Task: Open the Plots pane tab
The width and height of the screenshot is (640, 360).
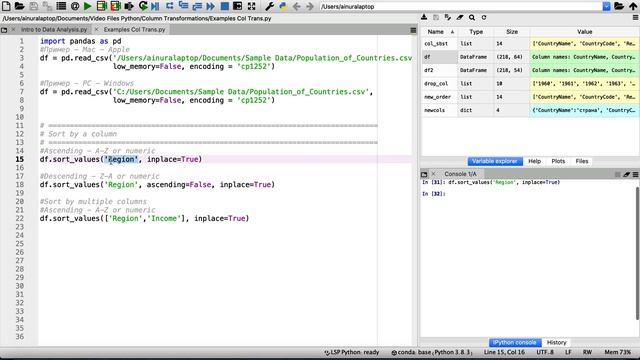Action: (x=558, y=161)
